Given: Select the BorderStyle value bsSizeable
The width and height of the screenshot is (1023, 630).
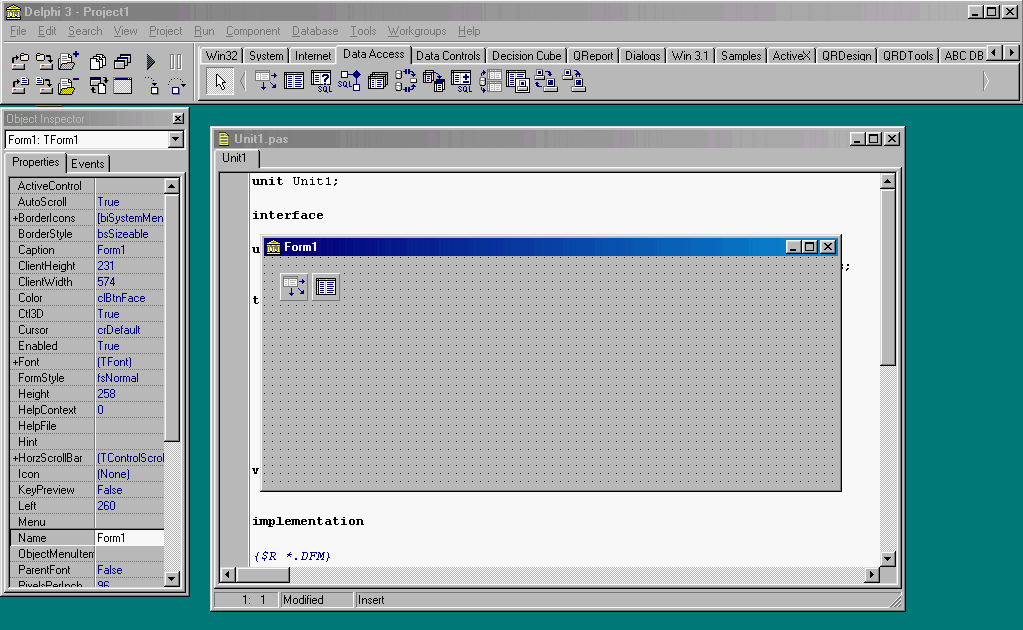Looking at the screenshot, I should click(x=129, y=234).
